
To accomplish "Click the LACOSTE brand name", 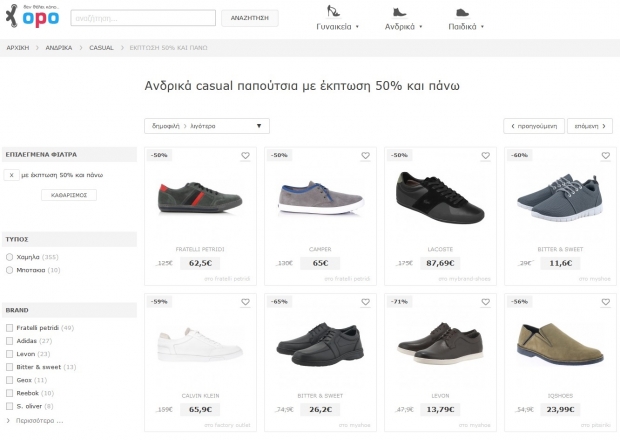I will tap(440, 249).
